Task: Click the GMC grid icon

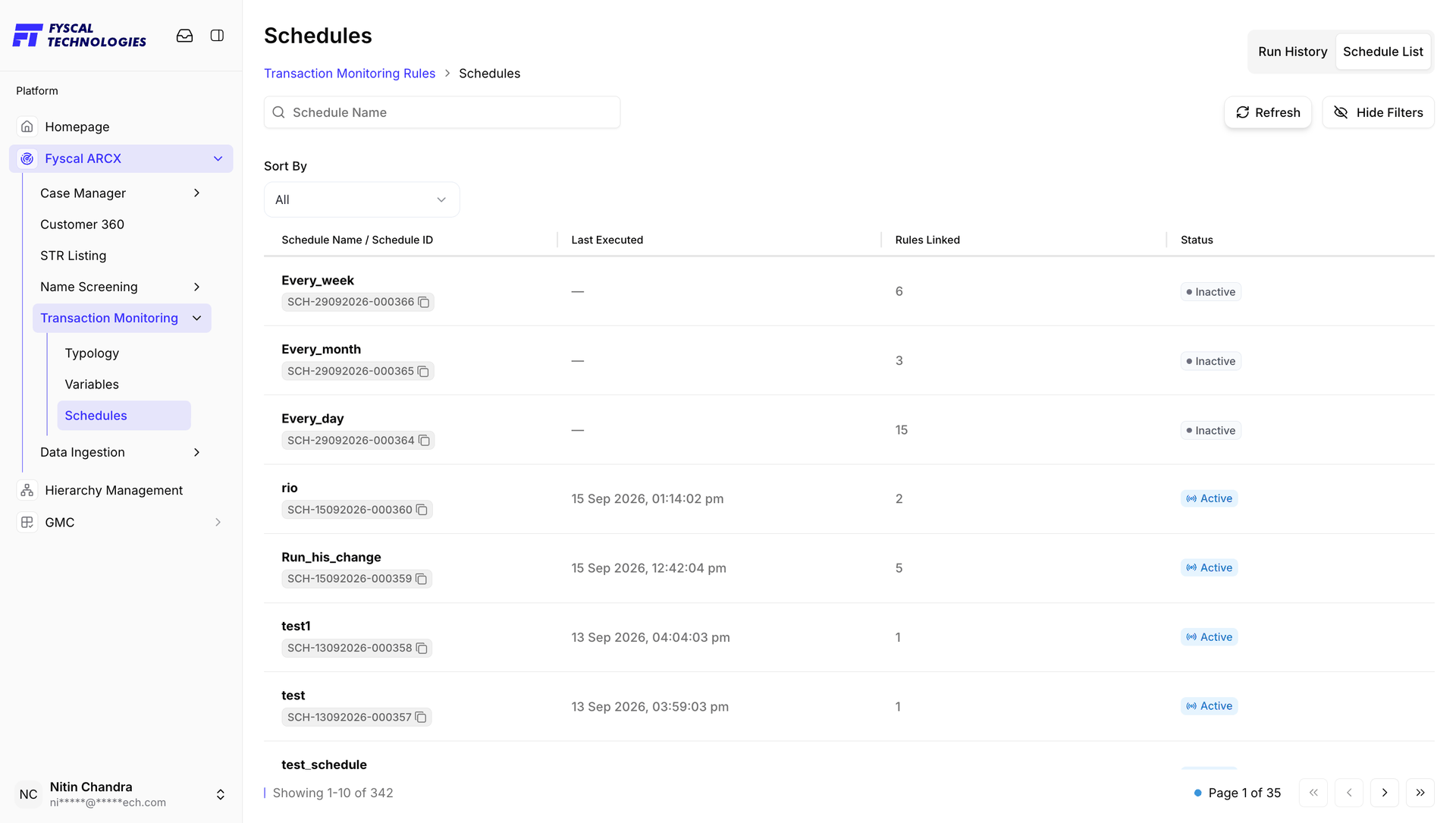Action: pos(27,522)
